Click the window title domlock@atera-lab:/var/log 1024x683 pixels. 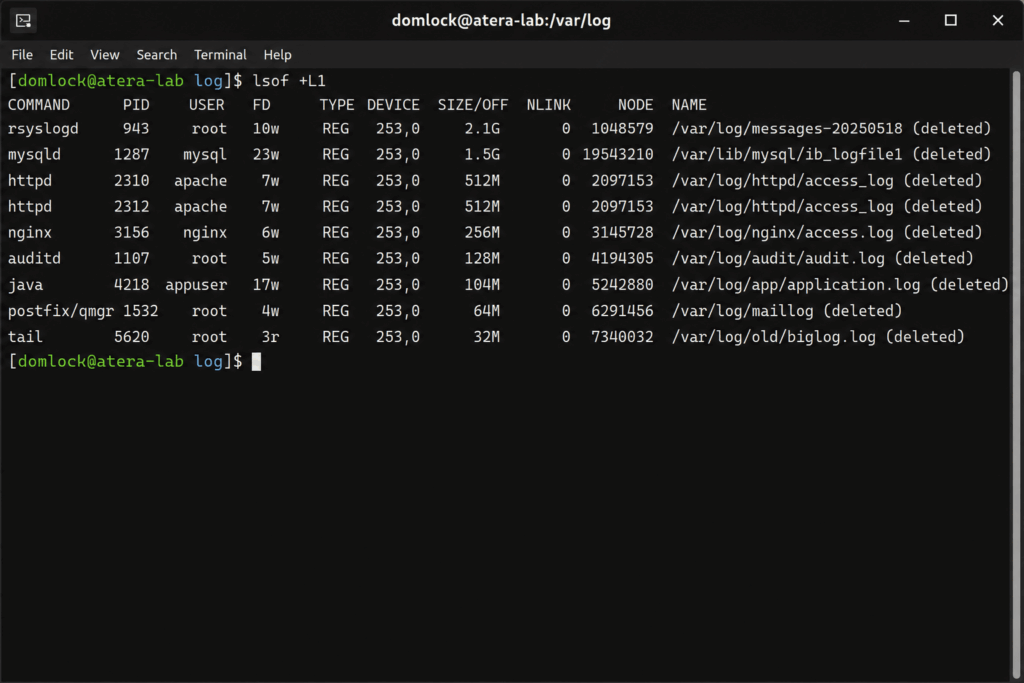[x=501, y=20]
